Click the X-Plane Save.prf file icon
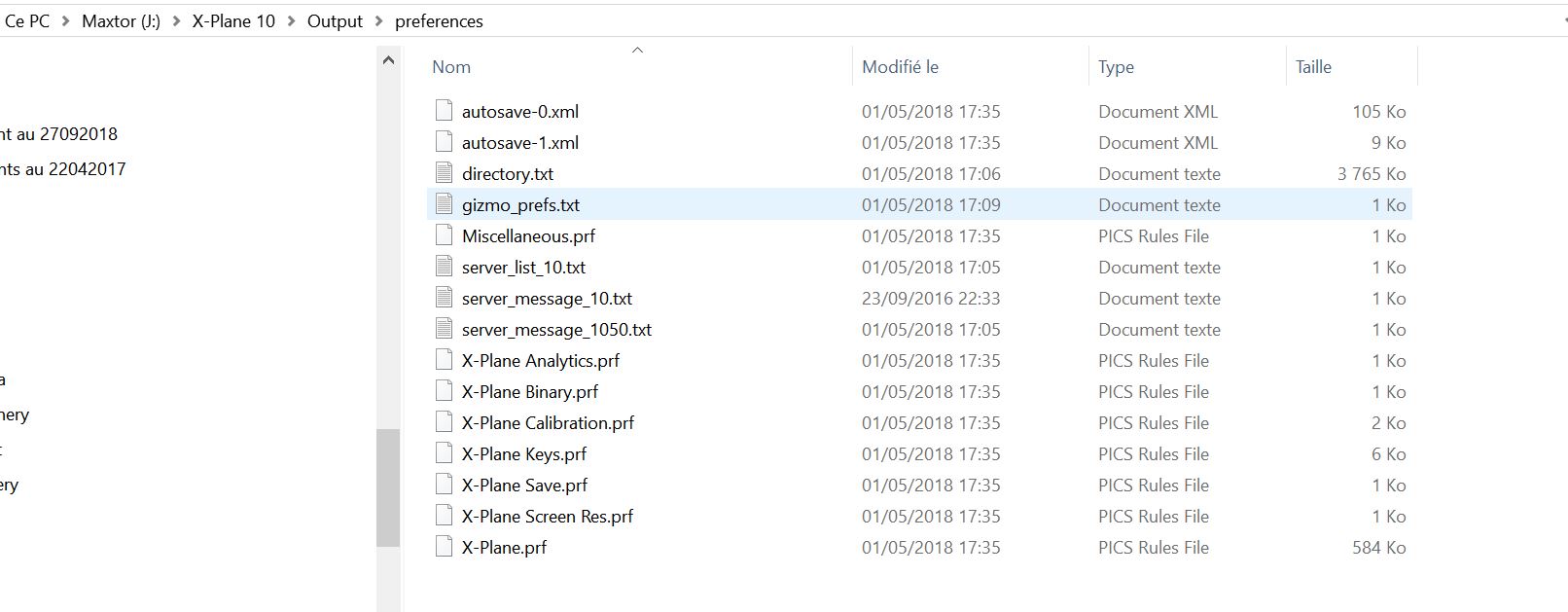Screen dimensions: 1568x612 445,485
